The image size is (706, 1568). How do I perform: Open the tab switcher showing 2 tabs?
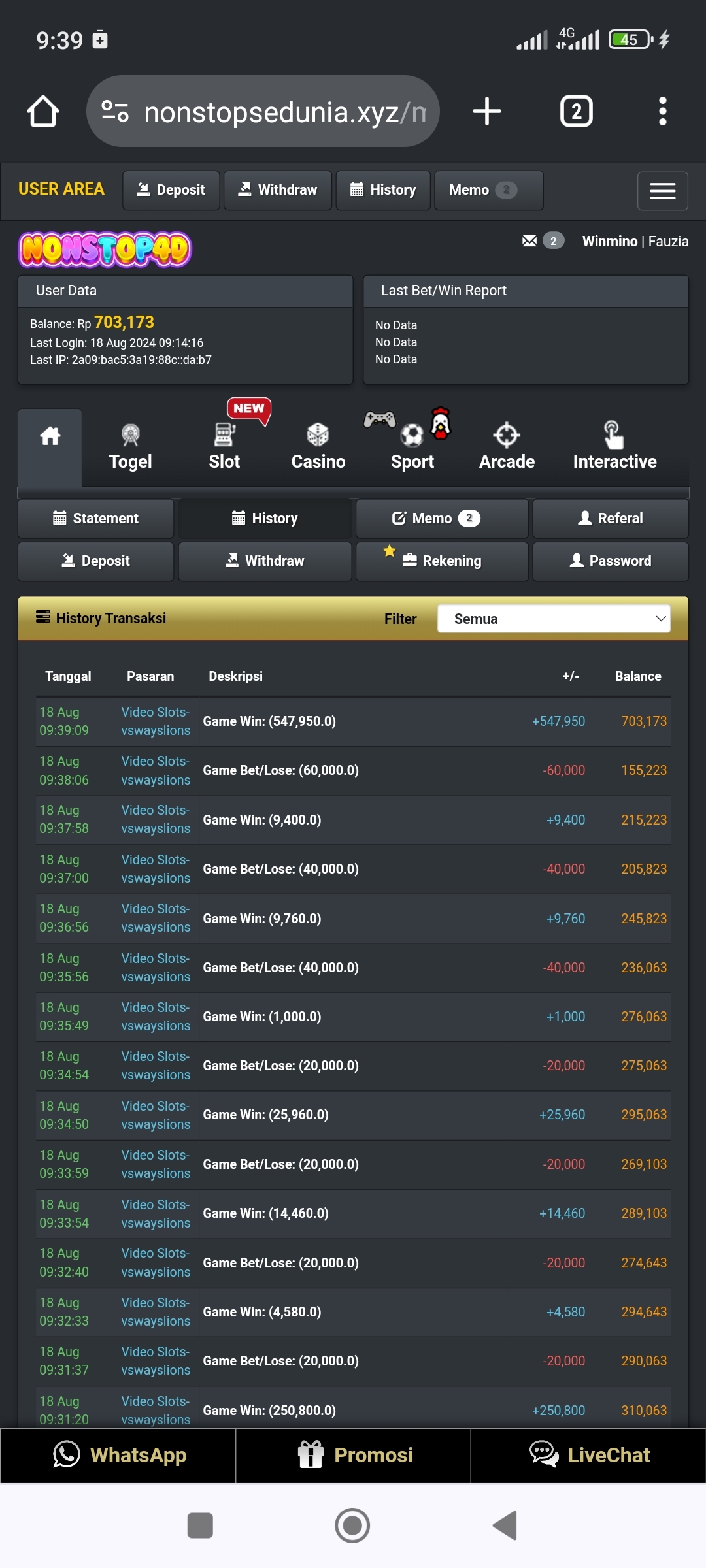[x=577, y=111]
